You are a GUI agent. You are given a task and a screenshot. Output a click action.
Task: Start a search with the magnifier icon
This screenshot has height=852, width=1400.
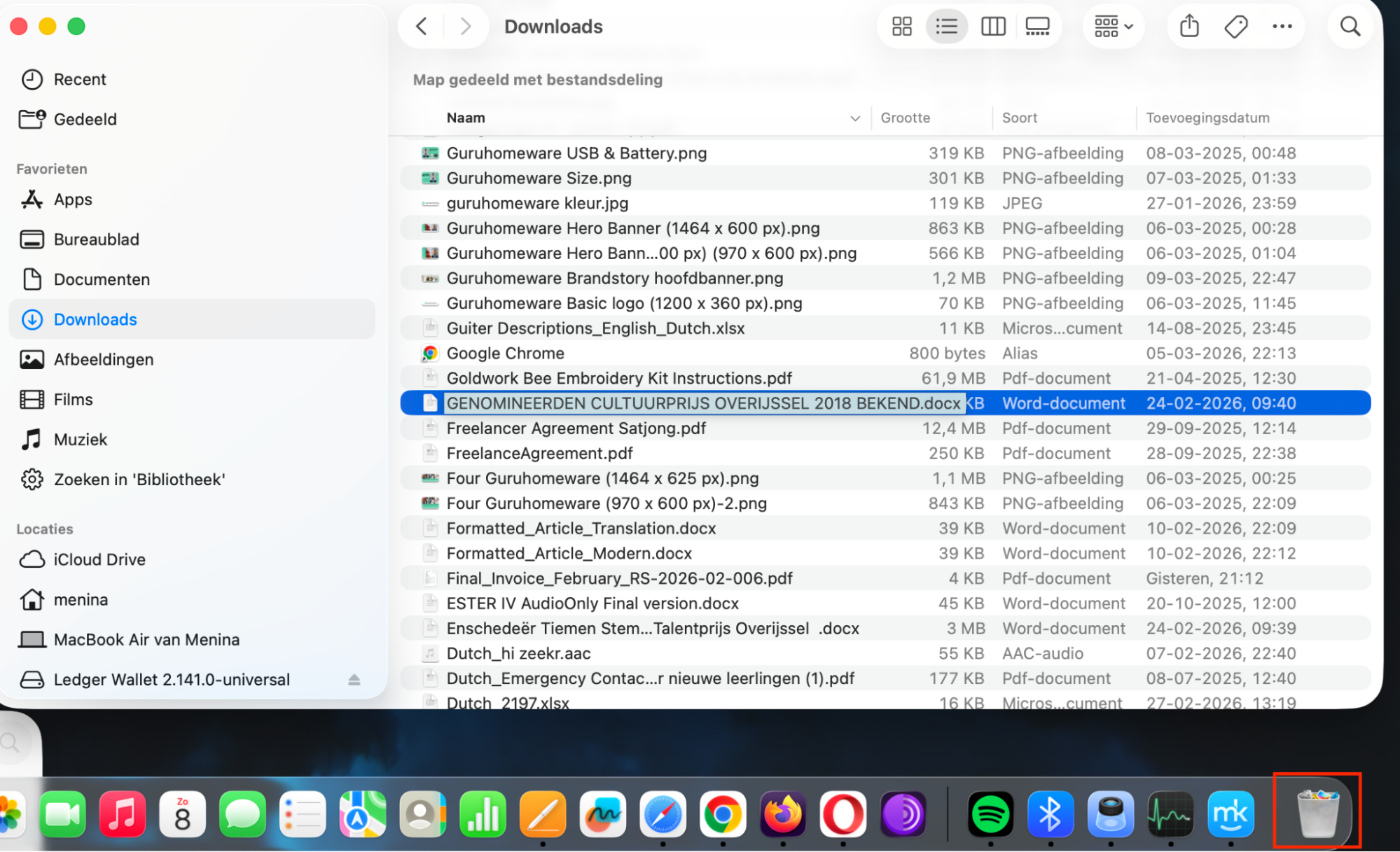[x=1350, y=26]
